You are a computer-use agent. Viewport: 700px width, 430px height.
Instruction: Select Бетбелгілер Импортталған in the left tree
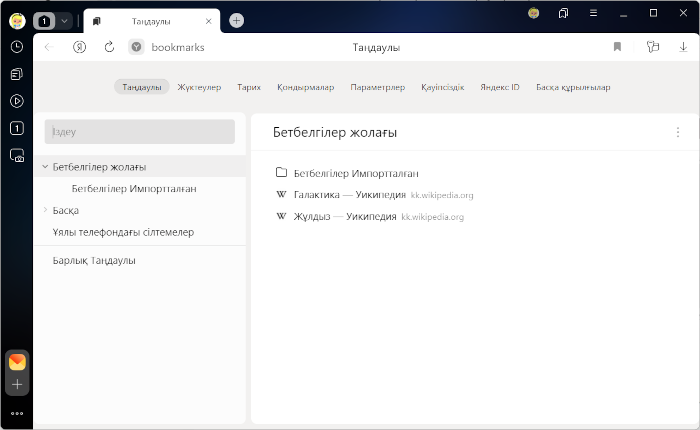click(134, 189)
